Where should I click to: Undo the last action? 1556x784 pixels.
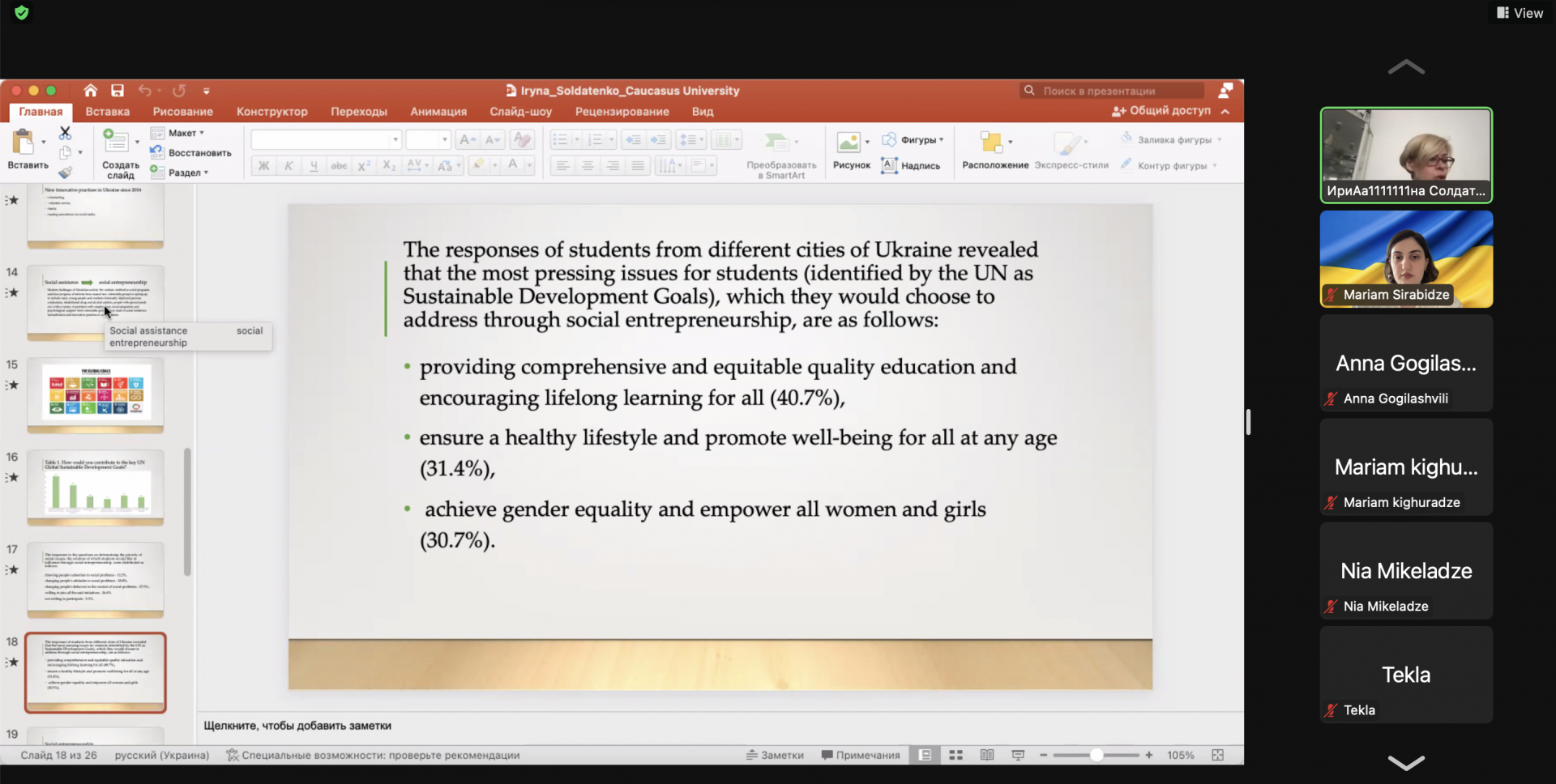click(145, 91)
